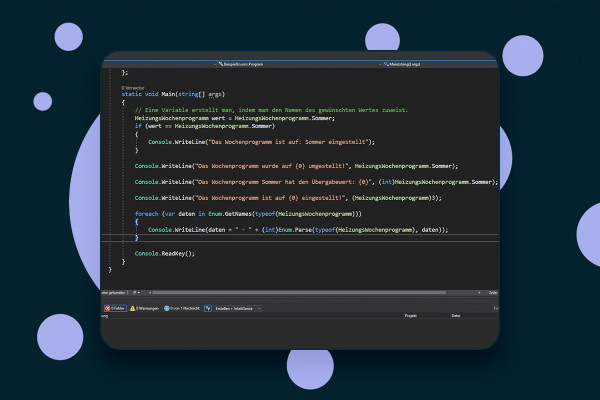600x400 pixels.
Task: Click the 'wurde auf {0} umgestellt!' WriteLine statement
Action: tap(296, 166)
